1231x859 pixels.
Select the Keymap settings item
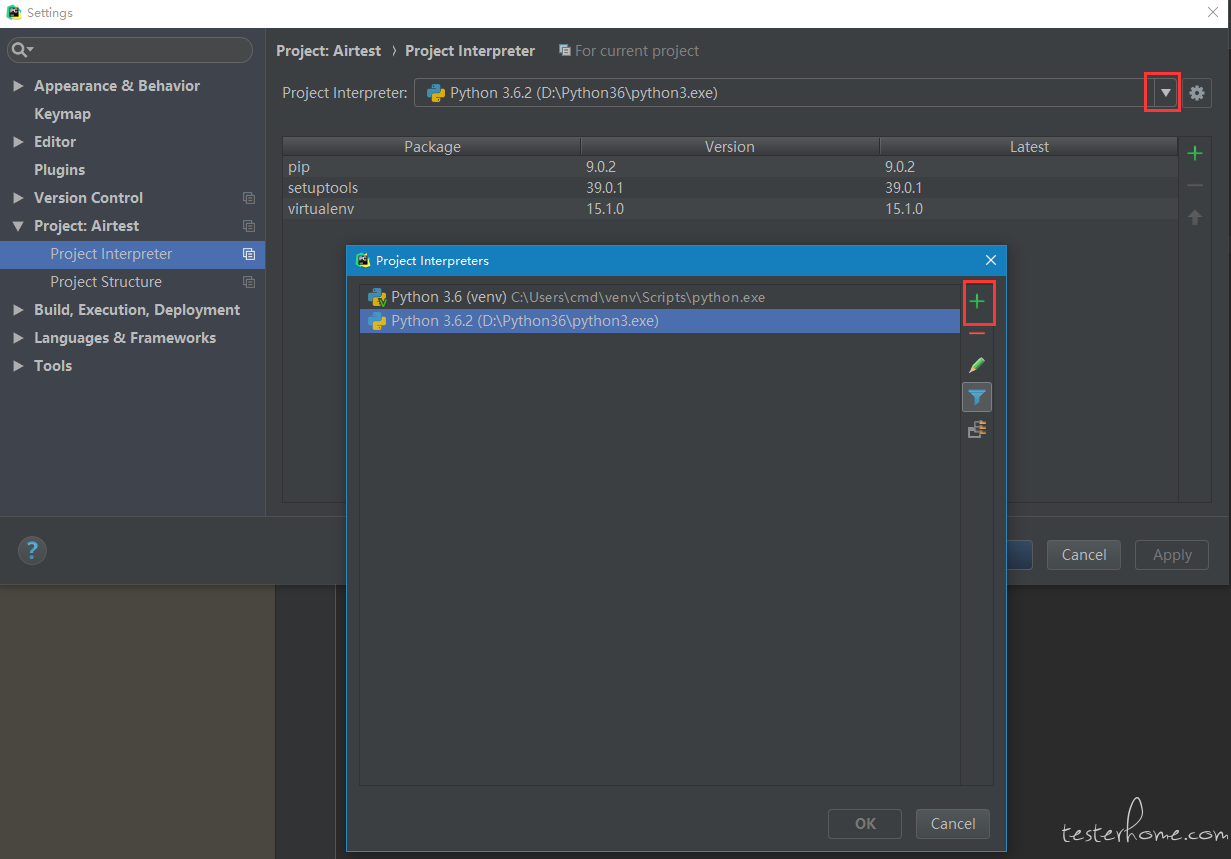(62, 114)
